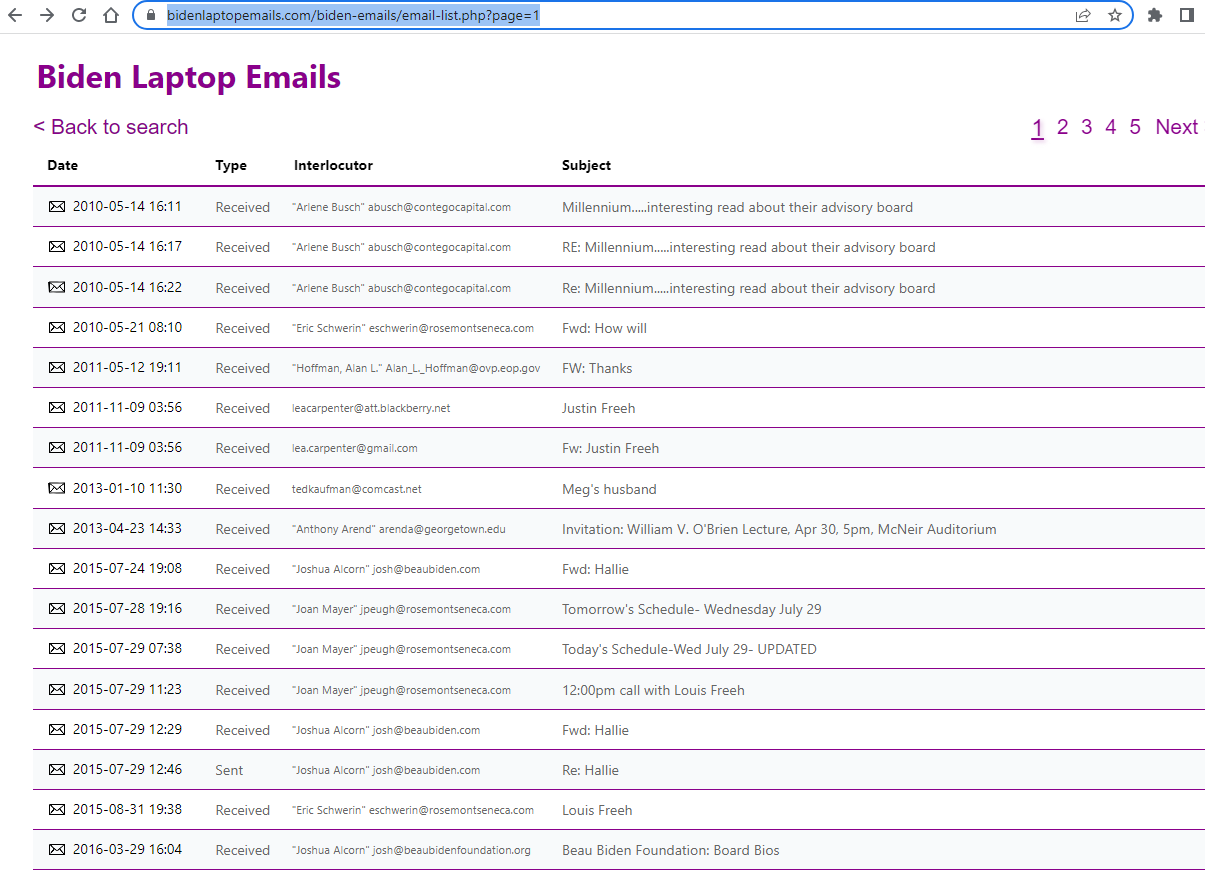Click the Back to search link
This screenshot has width=1205, height=876.
click(x=111, y=127)
